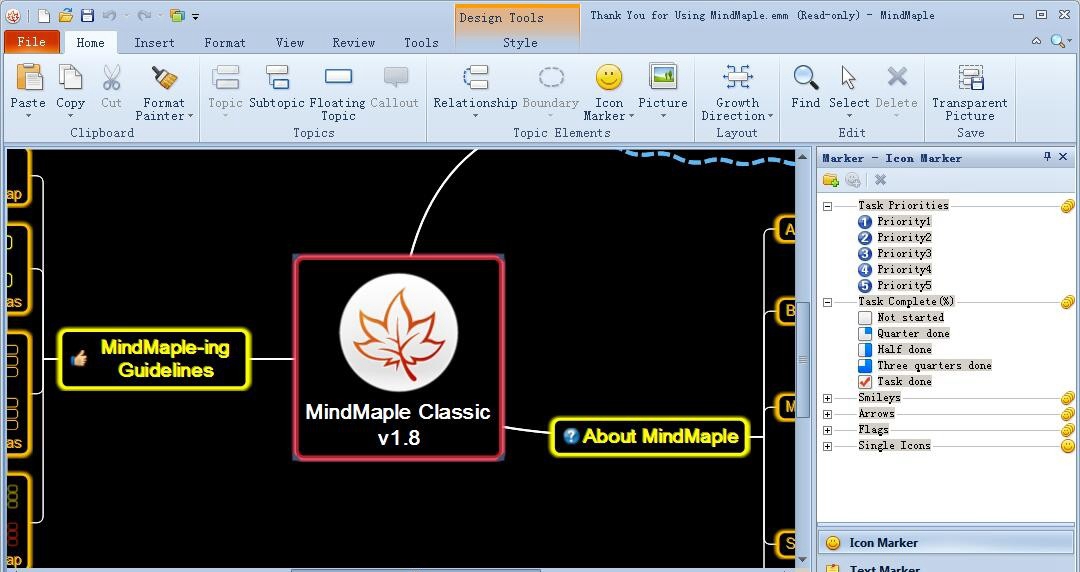
Task: Click the save disk icon in quick access
Action: pyautogui.click(x=87, y=15)
